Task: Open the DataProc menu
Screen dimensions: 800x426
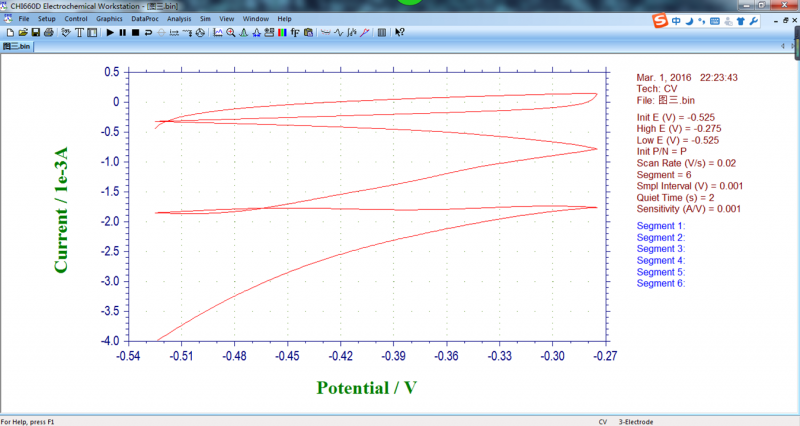Action: click(x=145, y=19)
